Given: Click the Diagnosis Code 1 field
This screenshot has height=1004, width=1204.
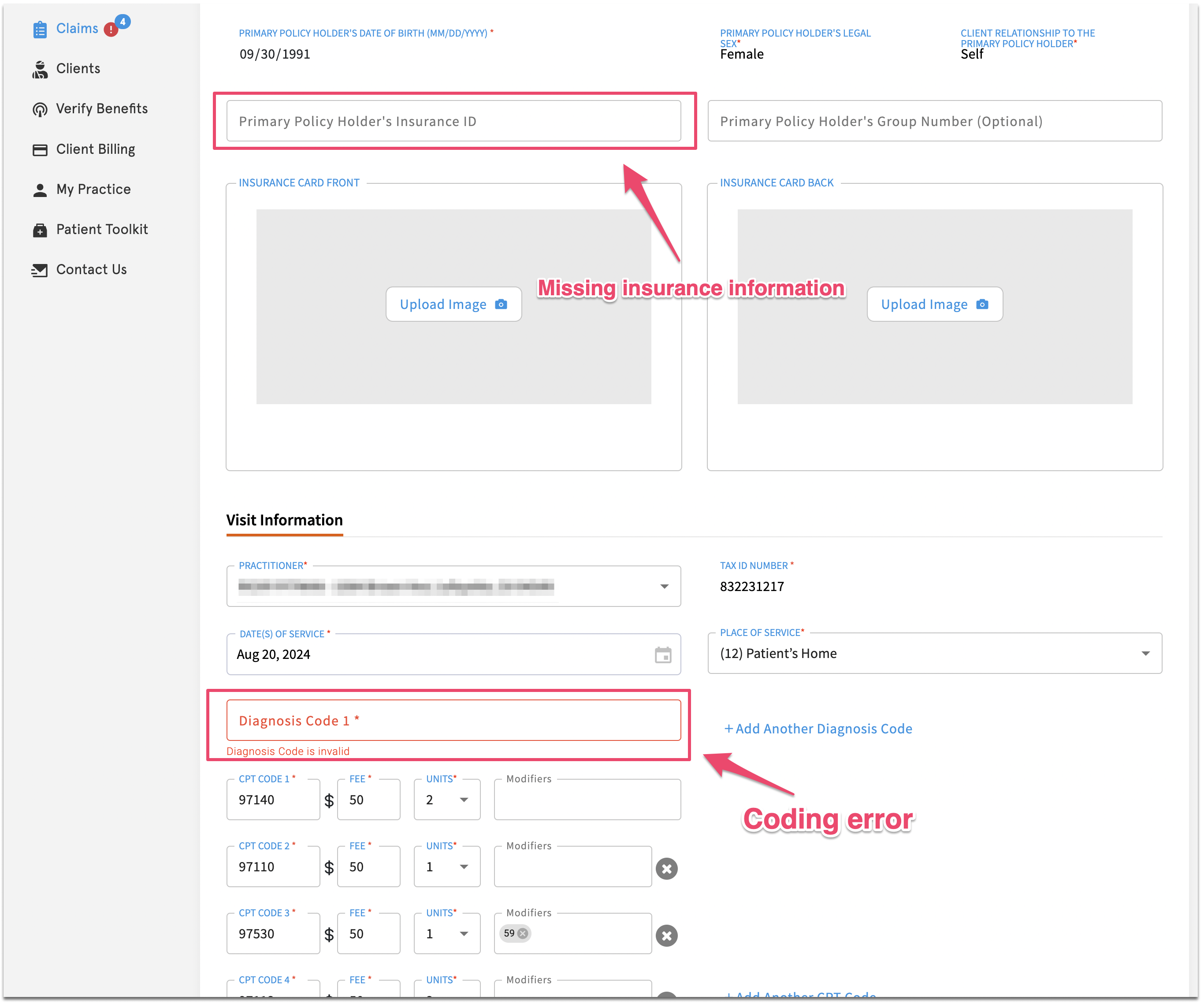Looking at the screenshot, I should (x=453, y=721).
